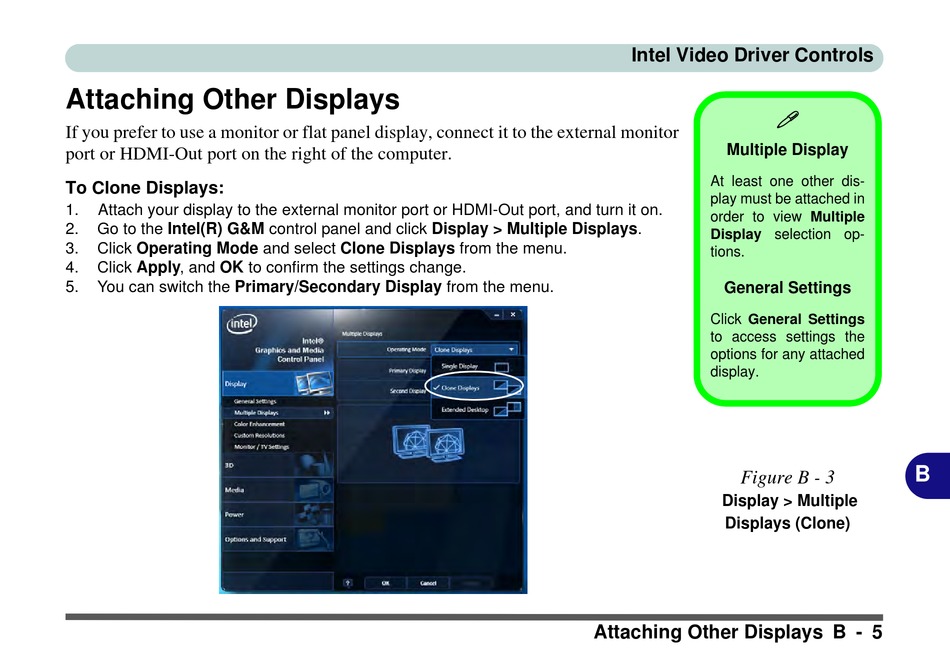Select Single Display mode option
Image resolution: width=950 pixels, height=669 pixels.
(x=477, y=367)
